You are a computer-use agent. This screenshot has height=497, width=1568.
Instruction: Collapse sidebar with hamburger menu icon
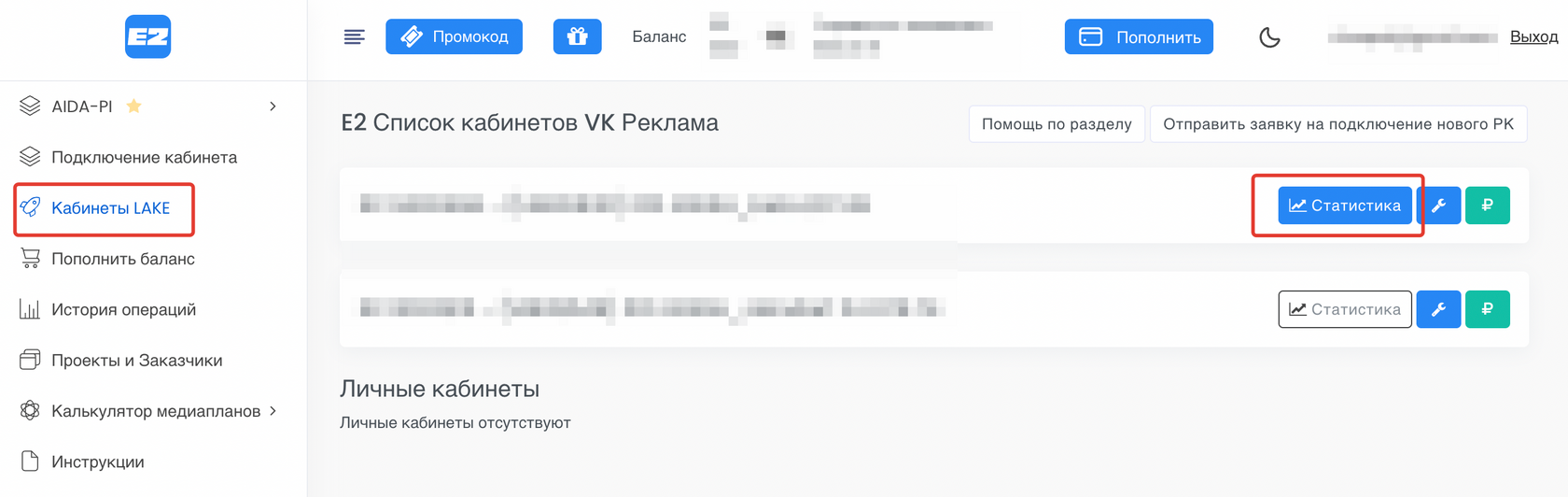[x=354, y=37]
